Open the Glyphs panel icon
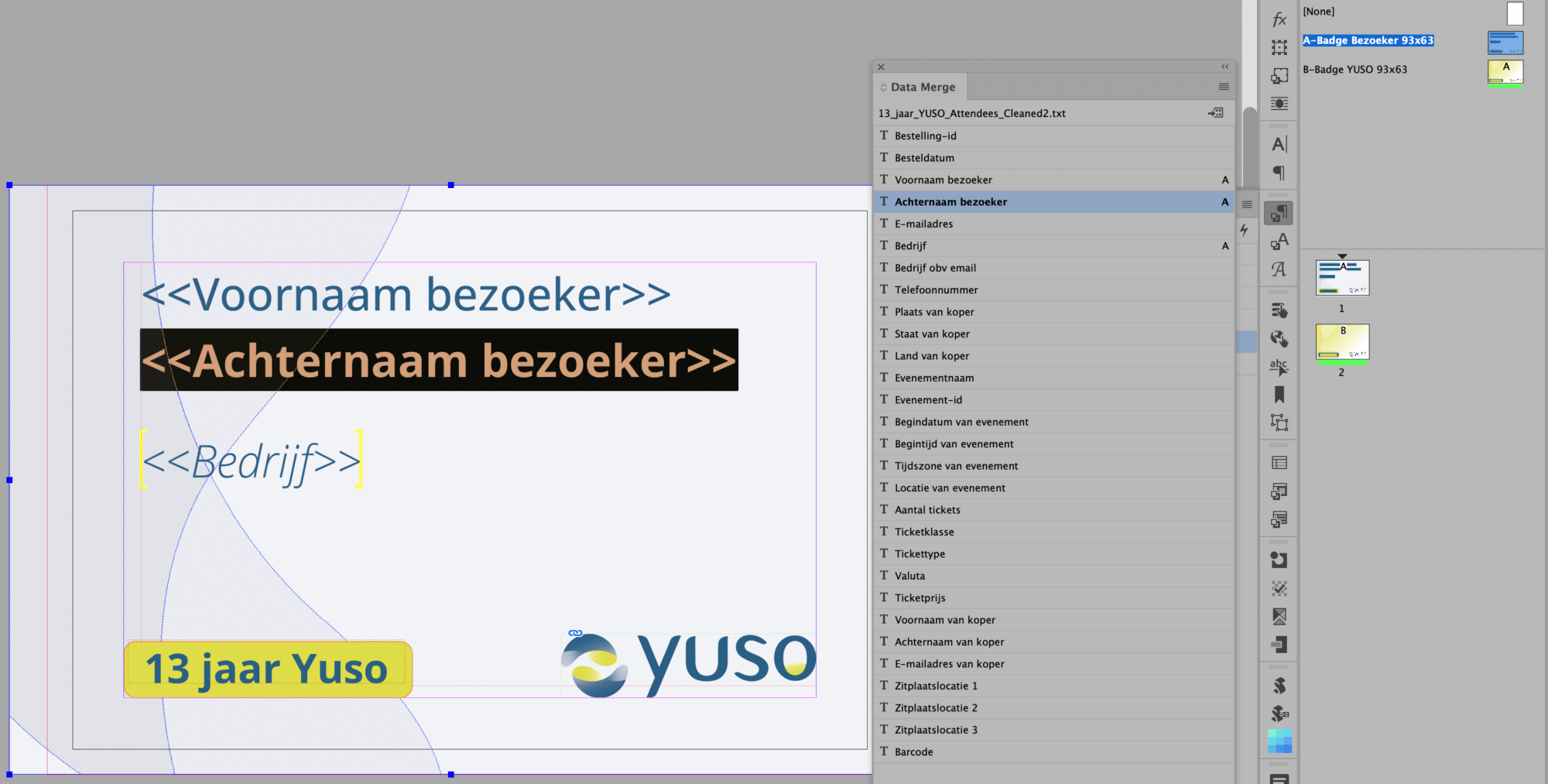1548x784 pixels. tap(1278, 269)
